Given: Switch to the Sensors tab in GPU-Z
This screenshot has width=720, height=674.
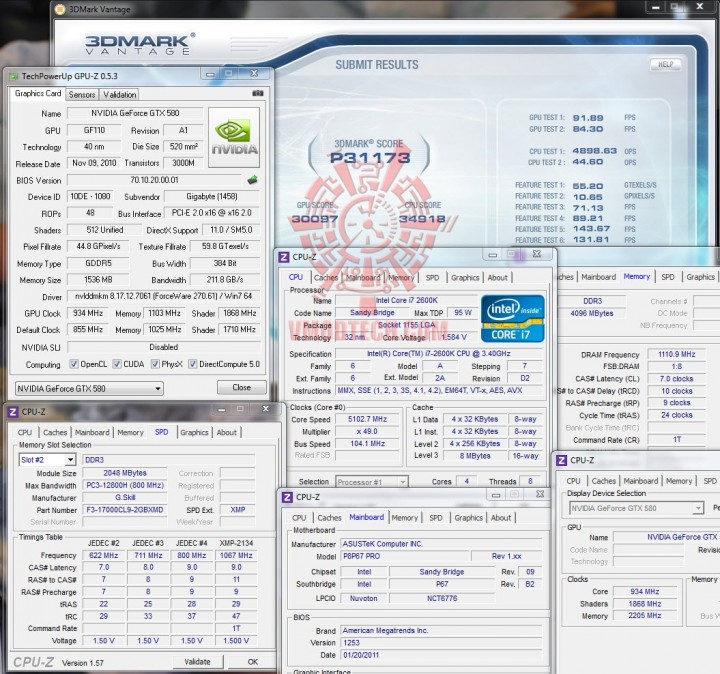Looking at the screenshot, I should pyautogui.click(x=82, y=95).
